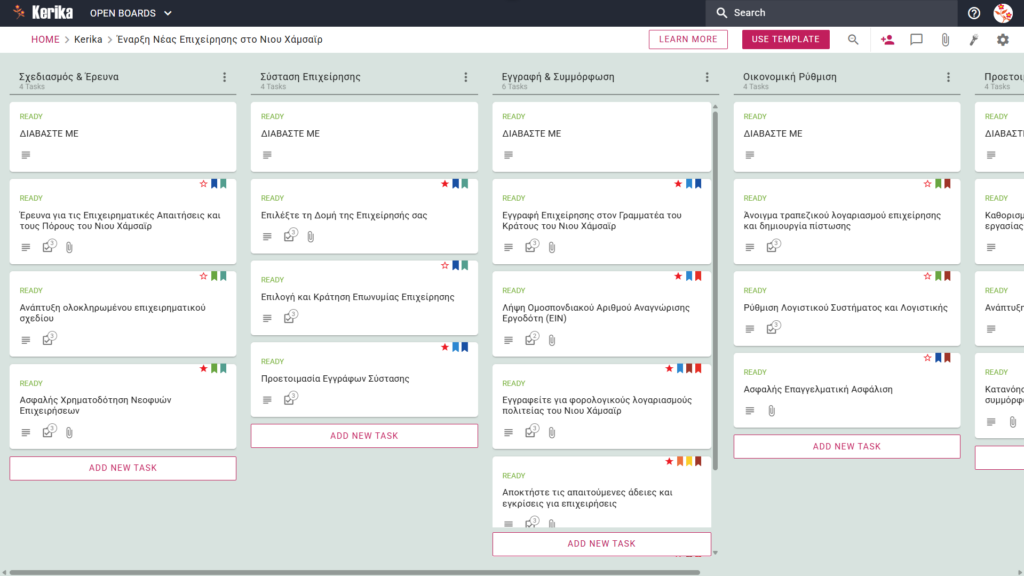Toggle star on Ανάπτυξη ολοκληρωμένου επιχειρηματικού card

[203, 276]
